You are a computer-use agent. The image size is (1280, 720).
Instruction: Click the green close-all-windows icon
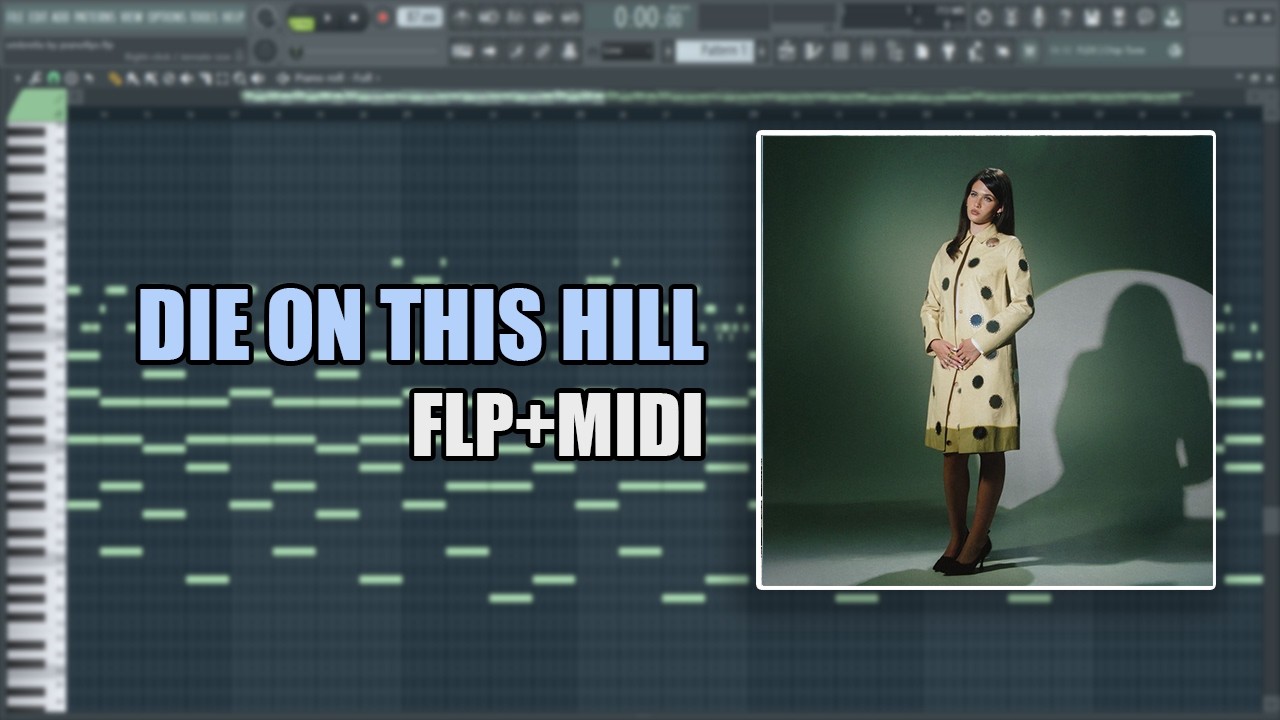(1029, 51)
